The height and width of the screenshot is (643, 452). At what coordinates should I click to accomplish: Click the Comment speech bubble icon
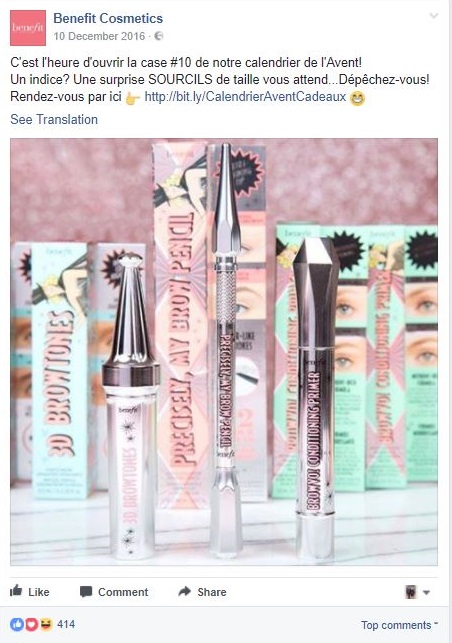pyautogui.click(x=86, y=591)
